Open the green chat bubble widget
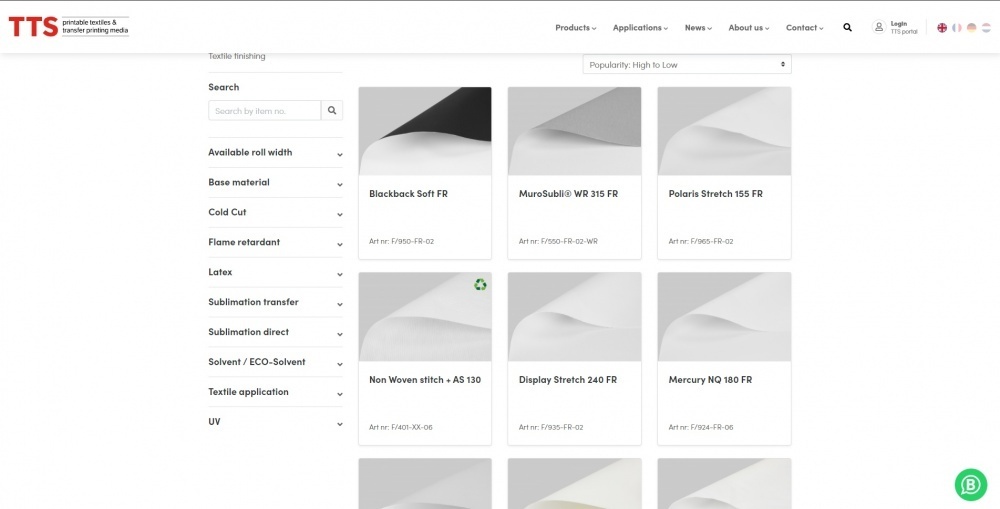Viewport: 1000px width, 509px height. pos(971,485)
